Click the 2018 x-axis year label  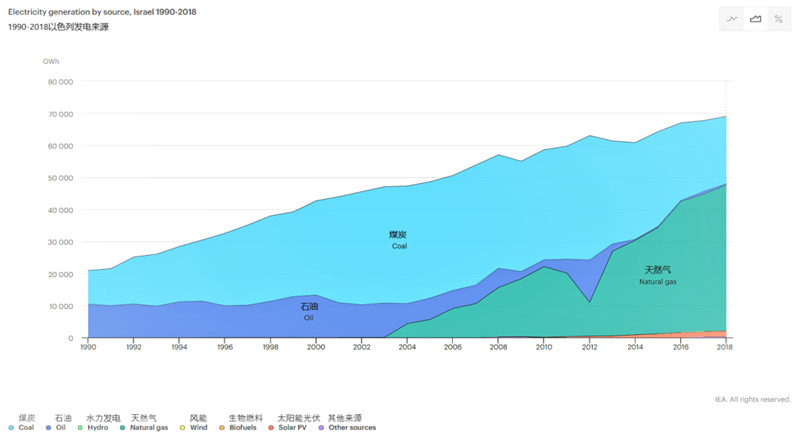pos(725,347)
